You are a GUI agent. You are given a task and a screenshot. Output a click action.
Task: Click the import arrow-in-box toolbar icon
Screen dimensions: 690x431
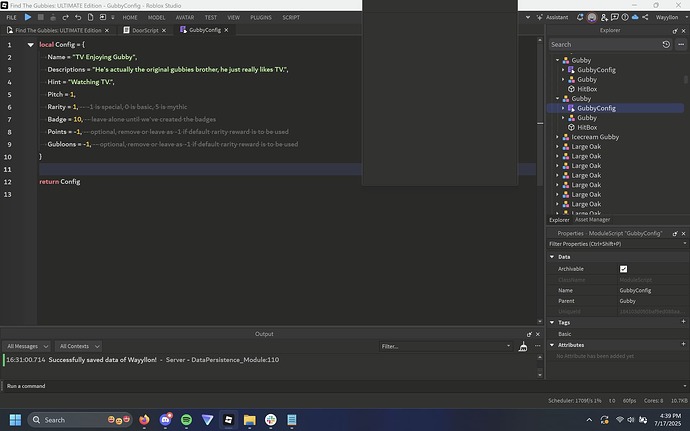pos(103,17)
